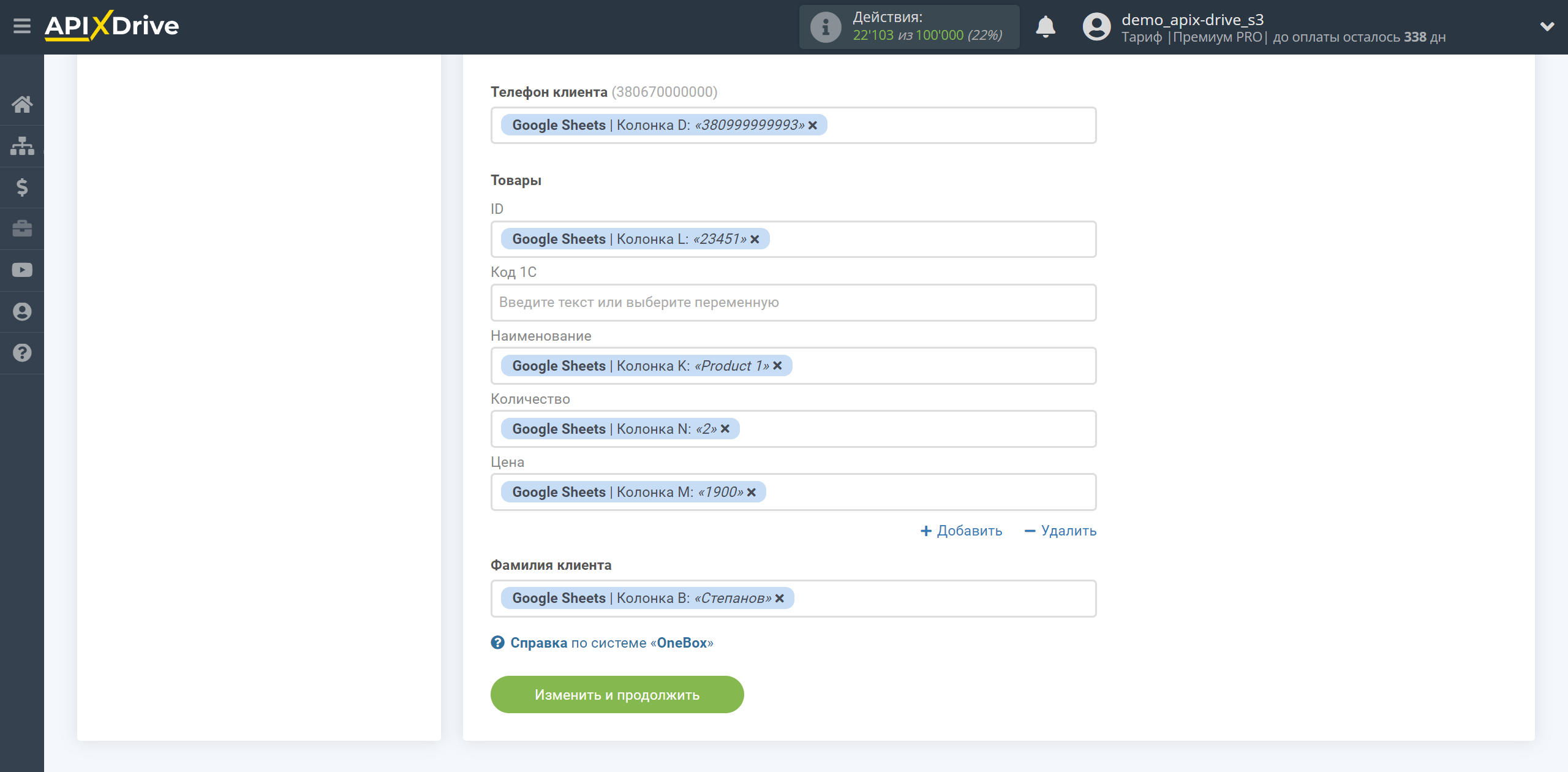Go to Home in the sidebar

tap(22, 104)
